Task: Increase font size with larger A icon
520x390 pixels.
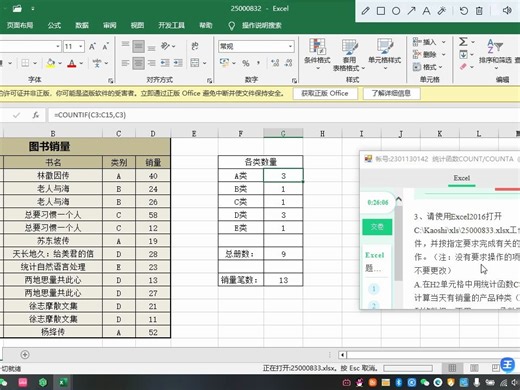Action: coord(92,46)
